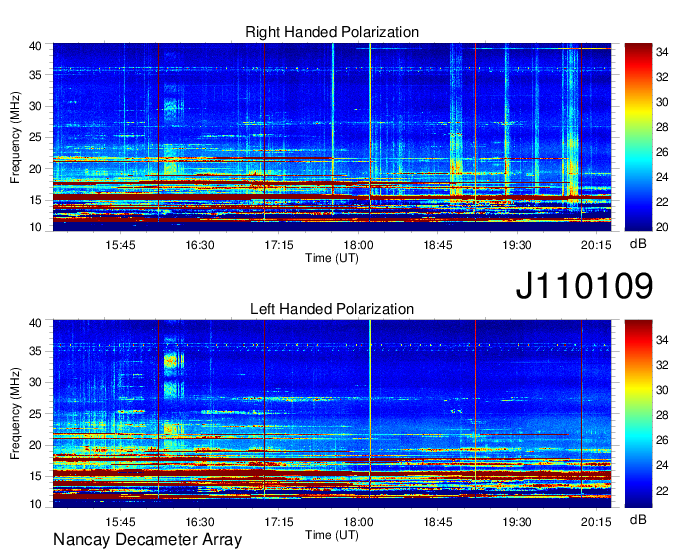Click the Left Handed Polarization title
Image resolution: width=680 pixels, height=552 pixels.
pos(332,309)
